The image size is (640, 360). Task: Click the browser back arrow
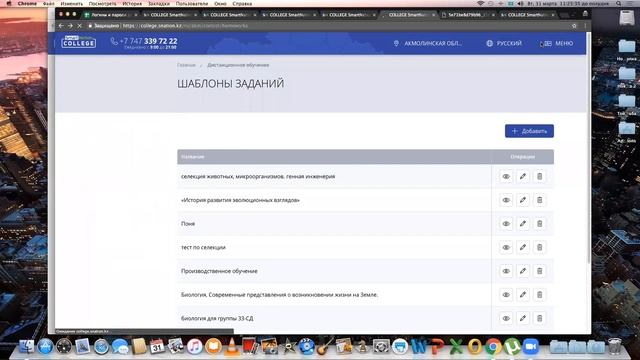61,26
